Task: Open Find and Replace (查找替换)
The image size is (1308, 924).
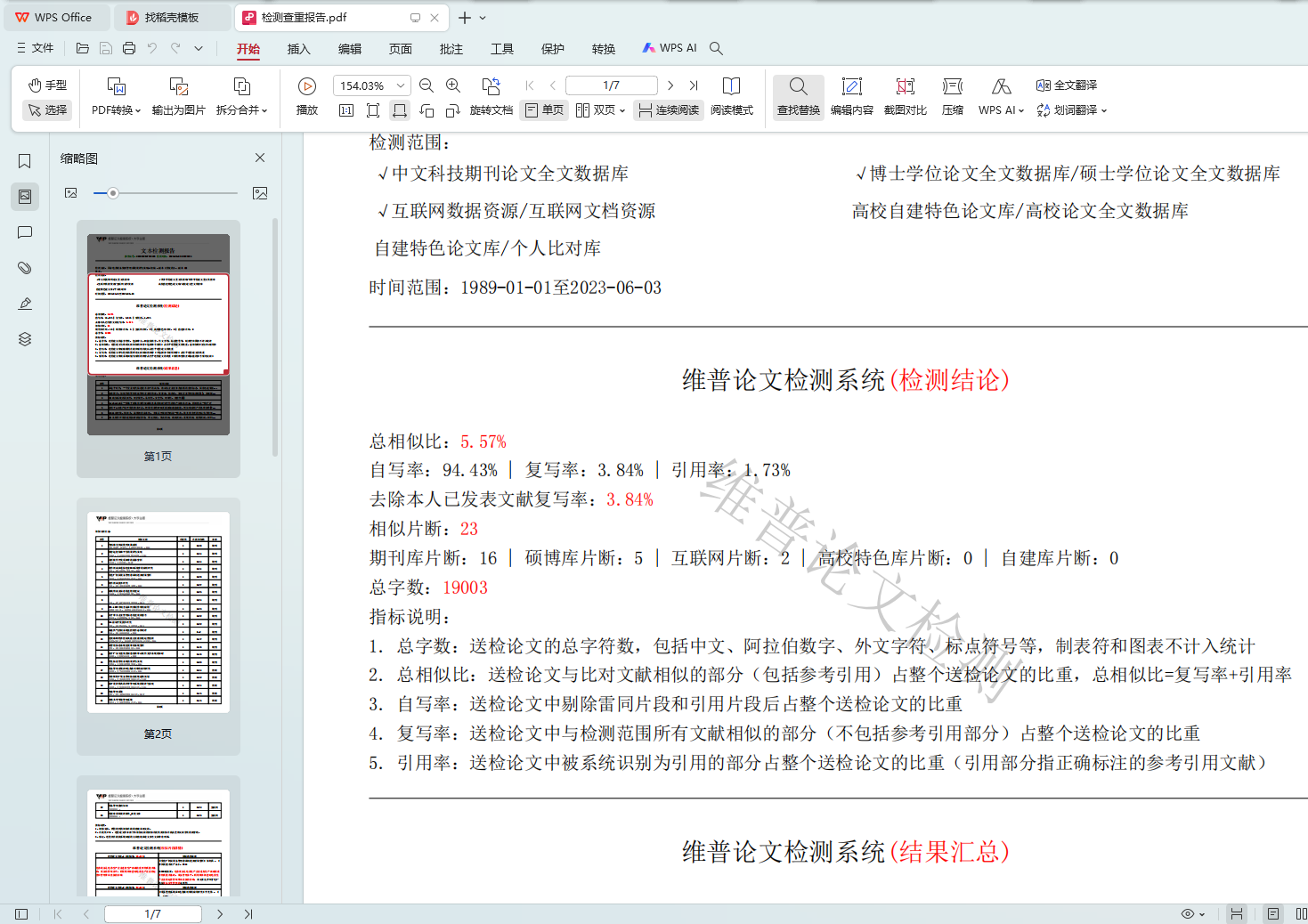Action: 799,96
